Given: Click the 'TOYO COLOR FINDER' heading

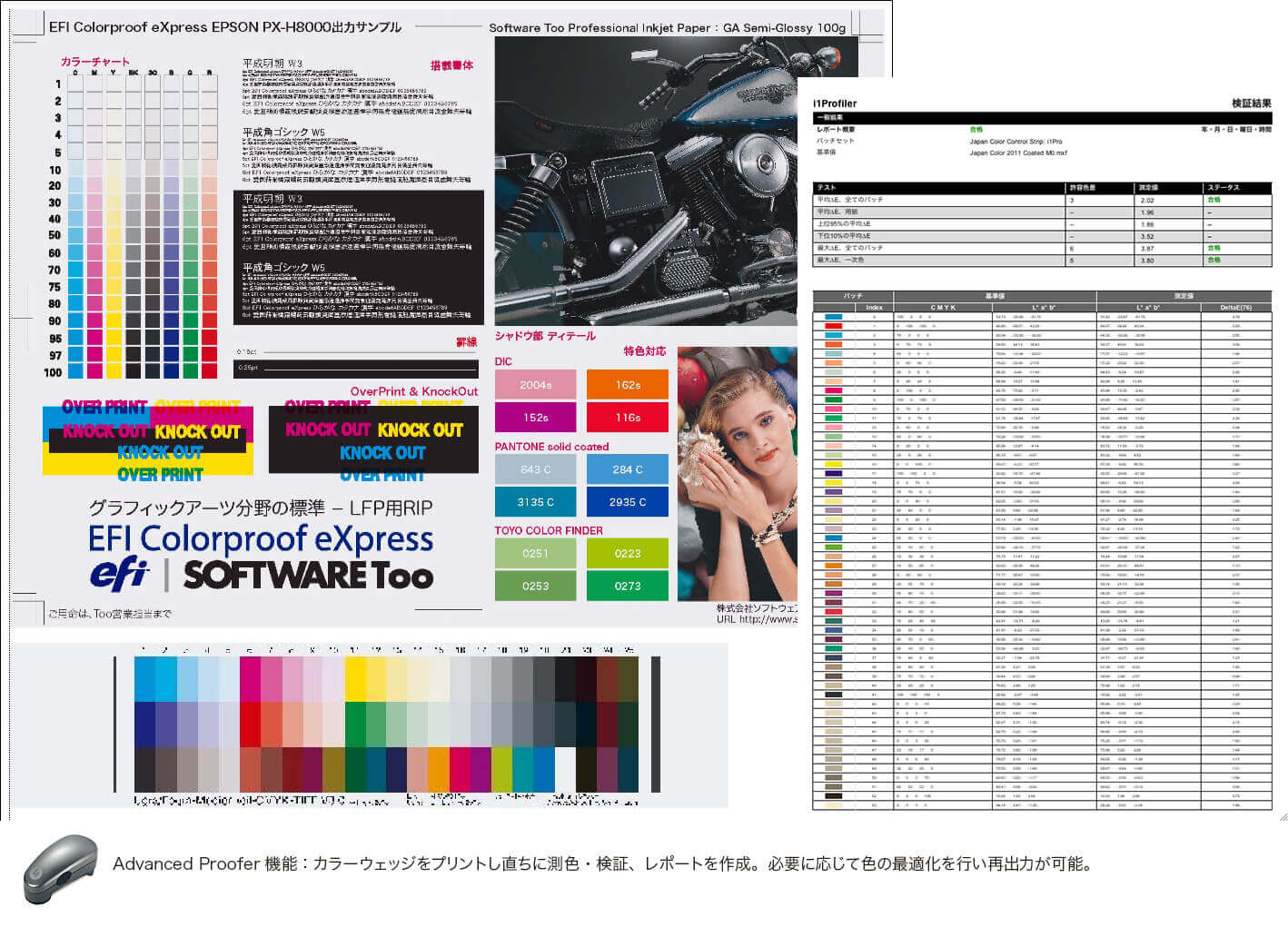Looking at the screenshot, I should (x=549, y=530).
